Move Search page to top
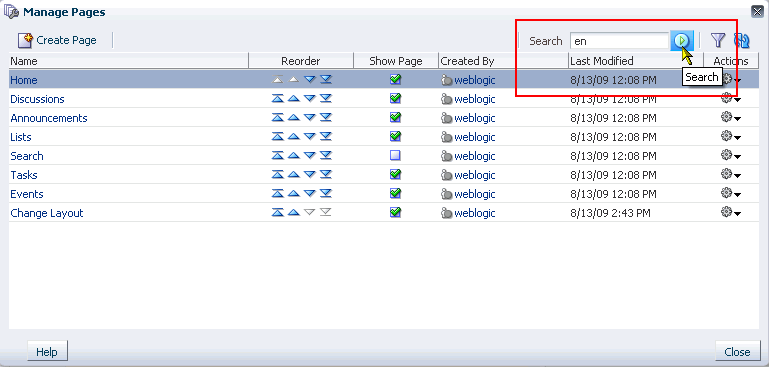 278,155
